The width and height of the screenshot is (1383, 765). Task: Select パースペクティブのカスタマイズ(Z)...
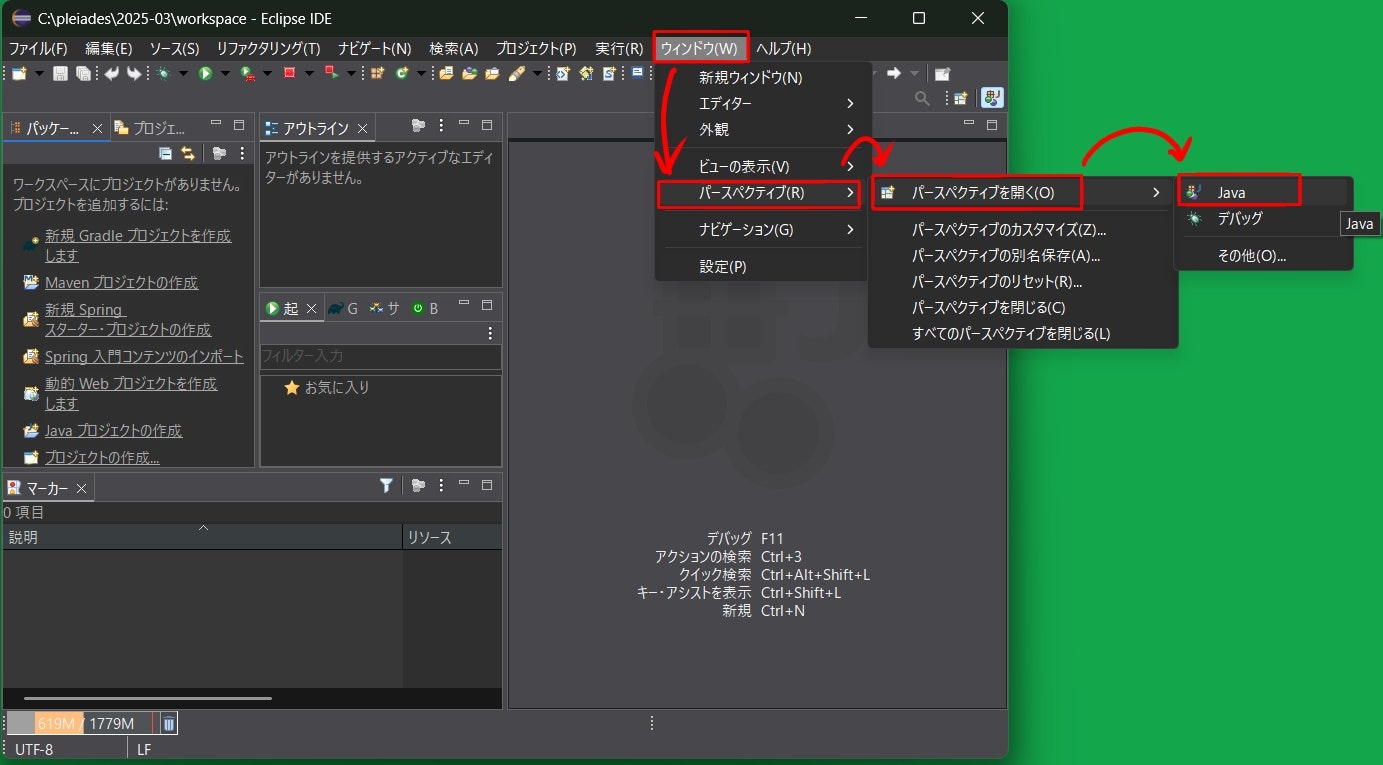pyautogui.click(x=1023, y=229)
